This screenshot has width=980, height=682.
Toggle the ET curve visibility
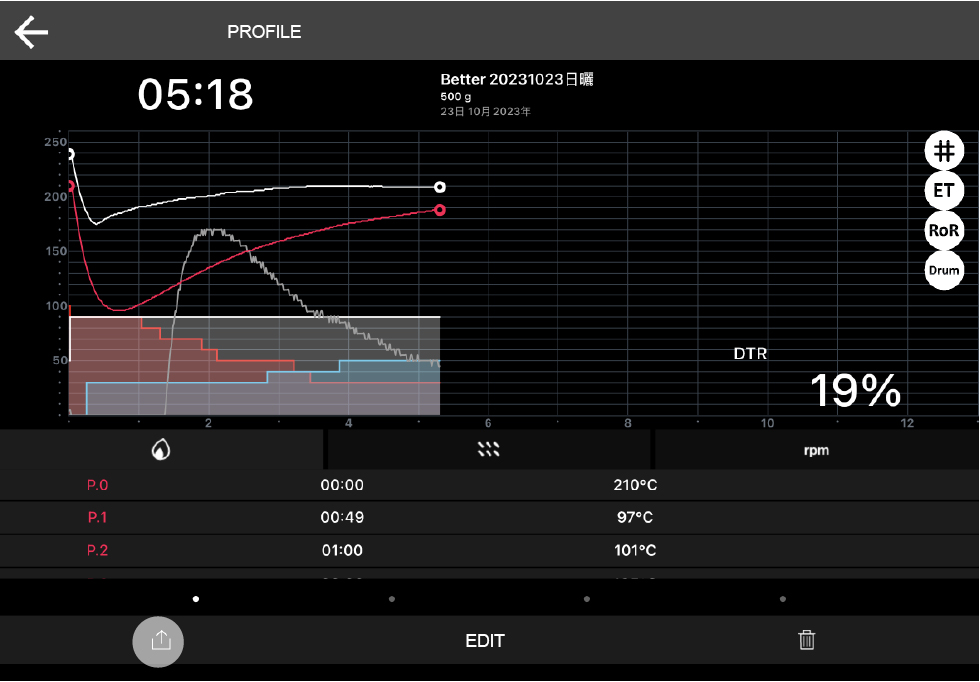coord(943,190)
